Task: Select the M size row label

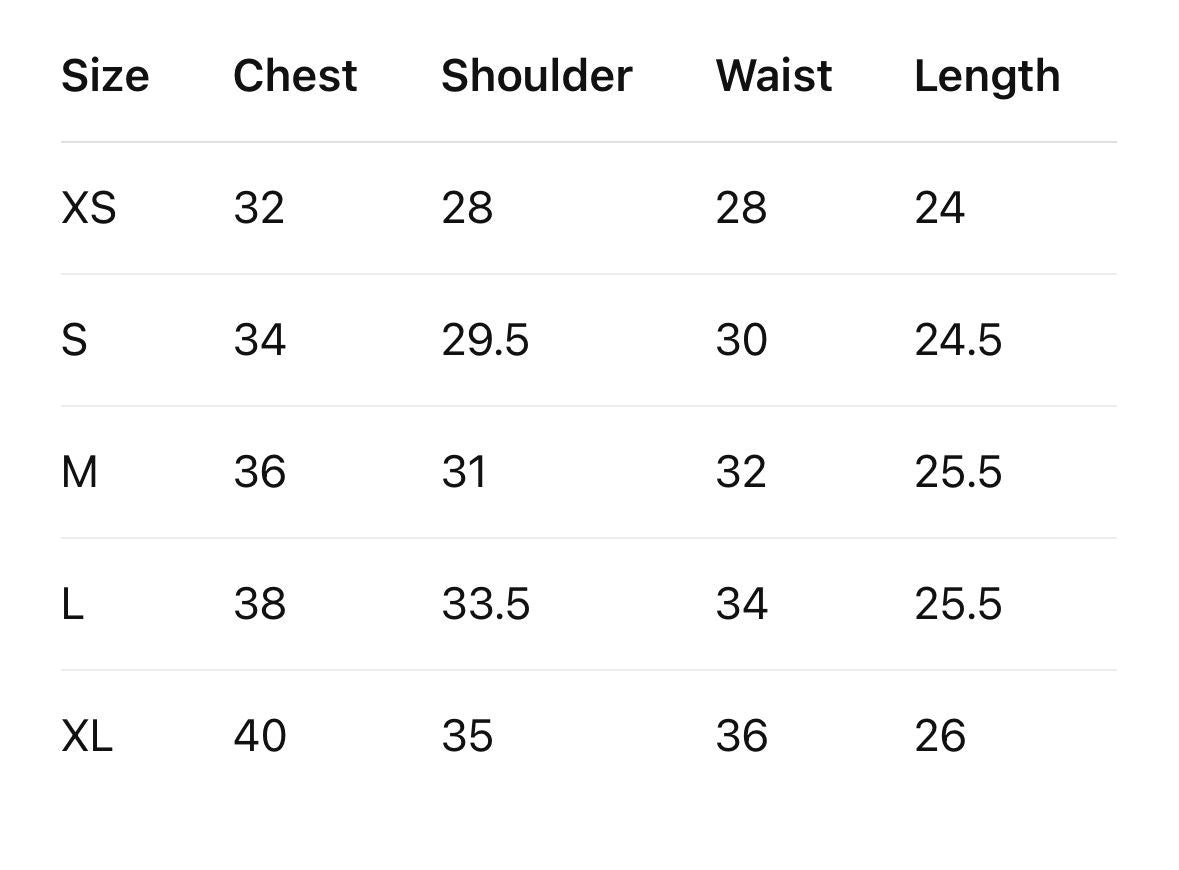Action: coord(80,472)
